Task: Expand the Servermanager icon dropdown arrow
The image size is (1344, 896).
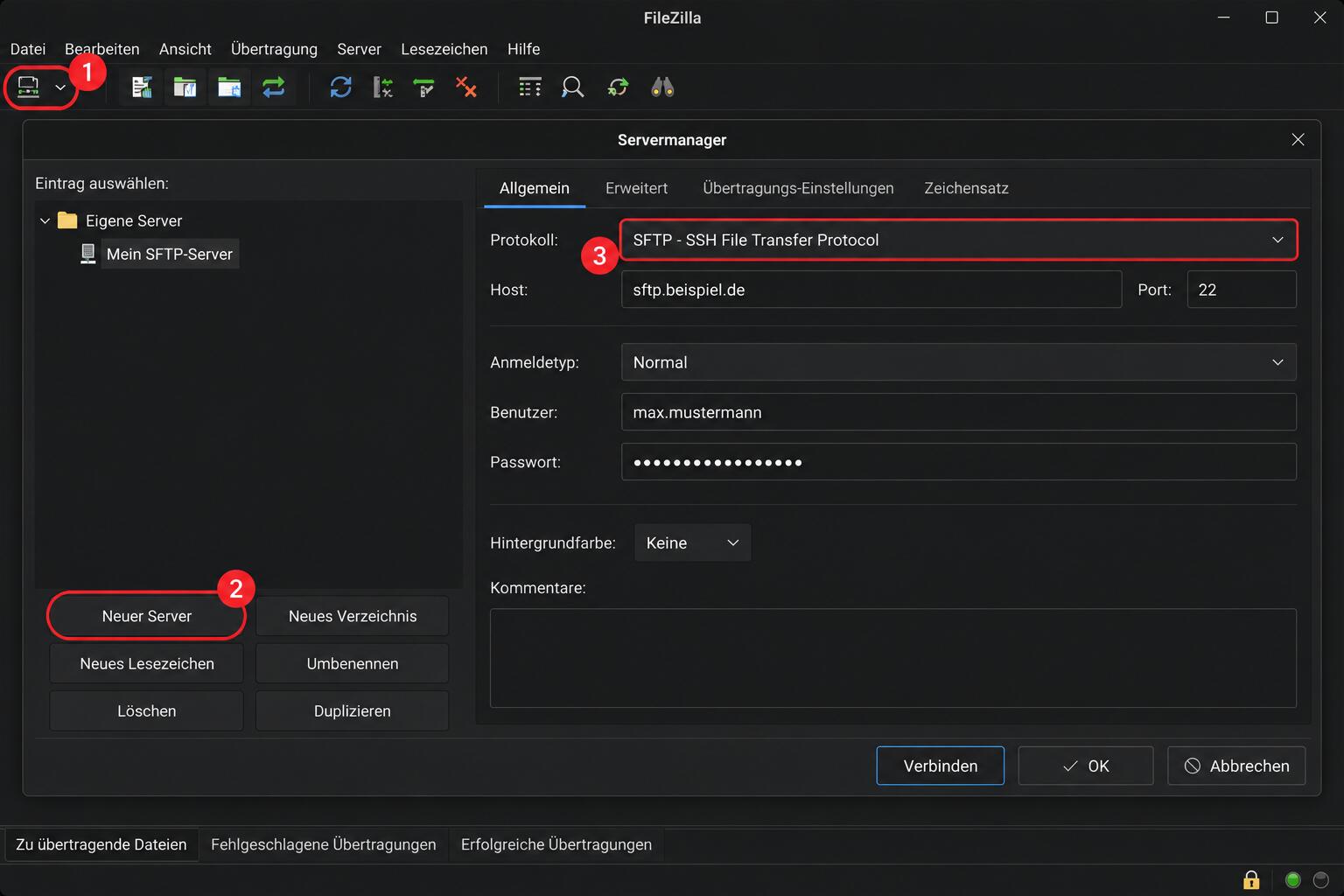Action: point(60,87)
